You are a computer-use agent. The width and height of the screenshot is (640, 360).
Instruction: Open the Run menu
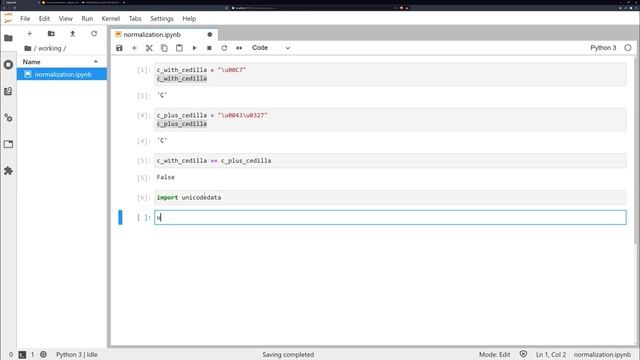coord(87,19)
